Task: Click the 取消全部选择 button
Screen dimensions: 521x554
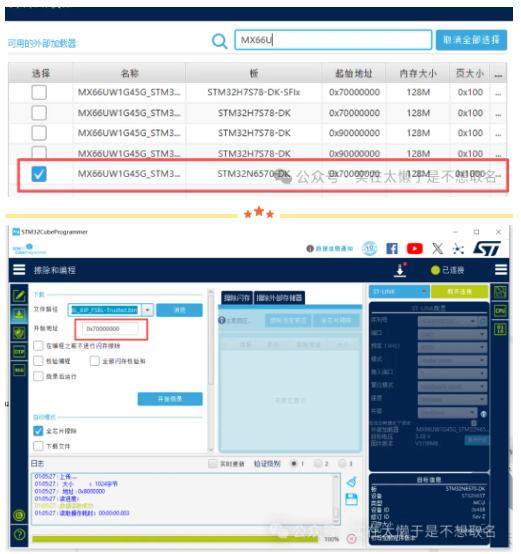Action: tap(471, 40)
